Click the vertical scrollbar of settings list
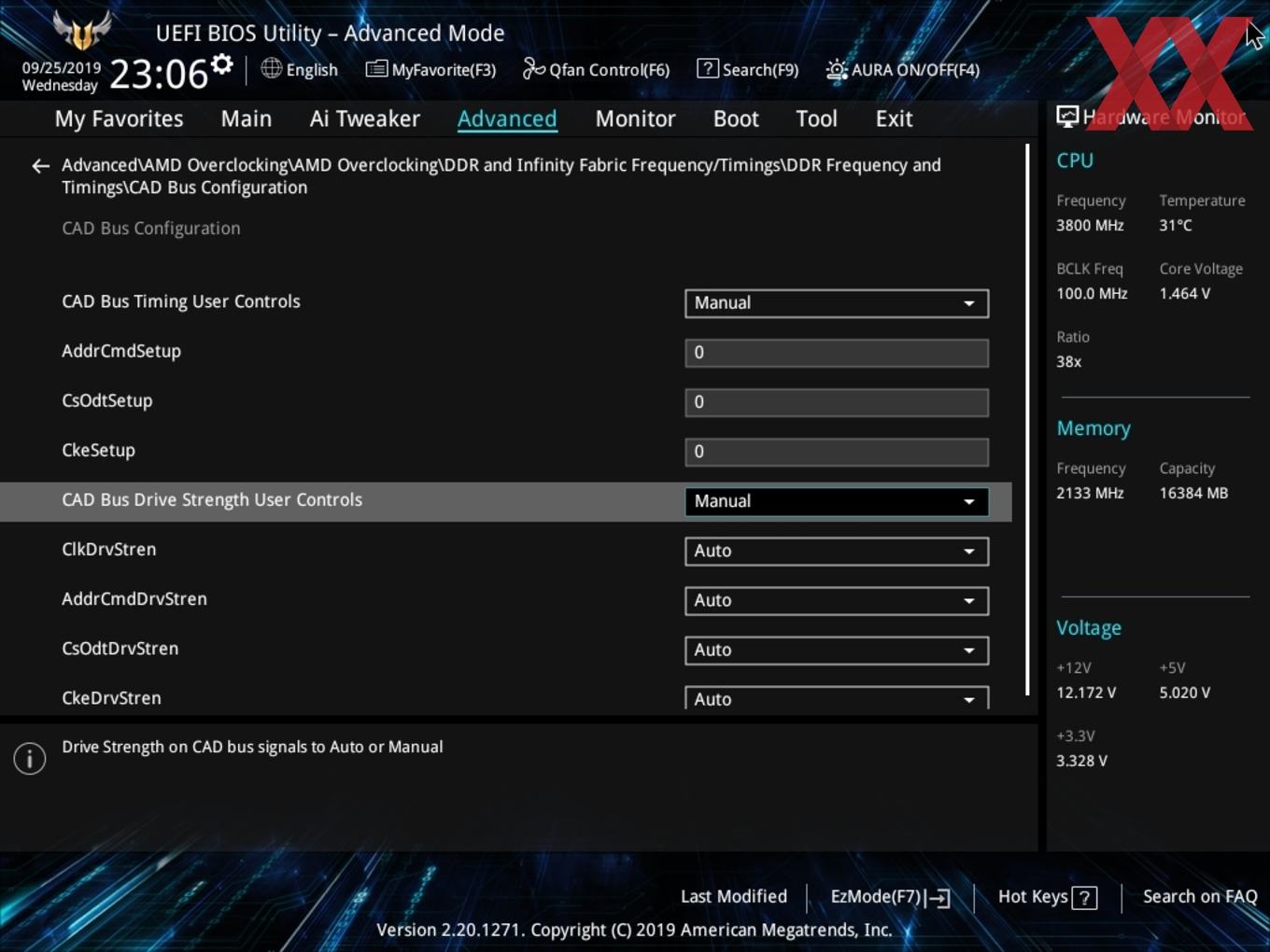1270x952 pixels. pyautogui.click(x=1027, y=420)
